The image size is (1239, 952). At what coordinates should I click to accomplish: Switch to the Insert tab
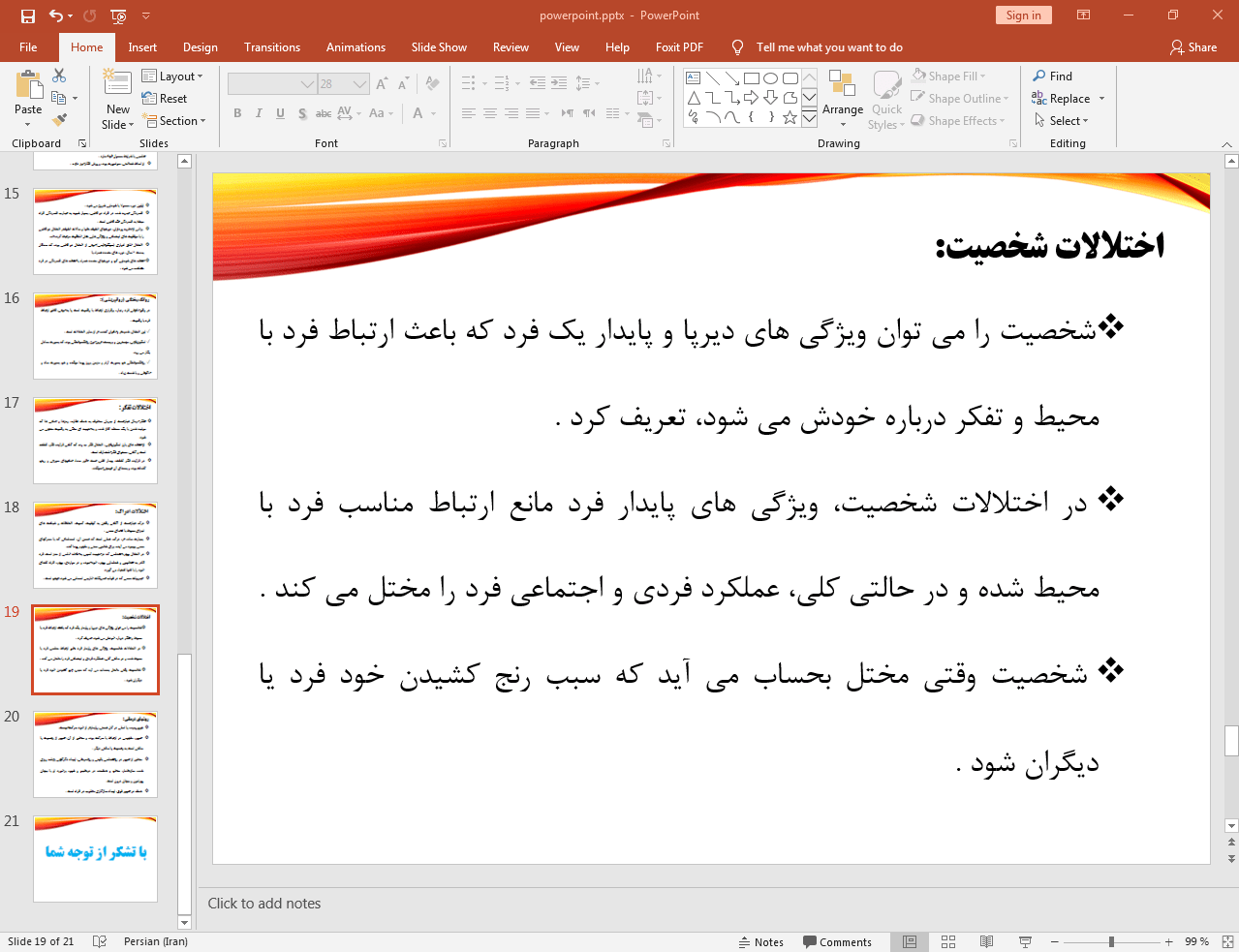point(142,47)
